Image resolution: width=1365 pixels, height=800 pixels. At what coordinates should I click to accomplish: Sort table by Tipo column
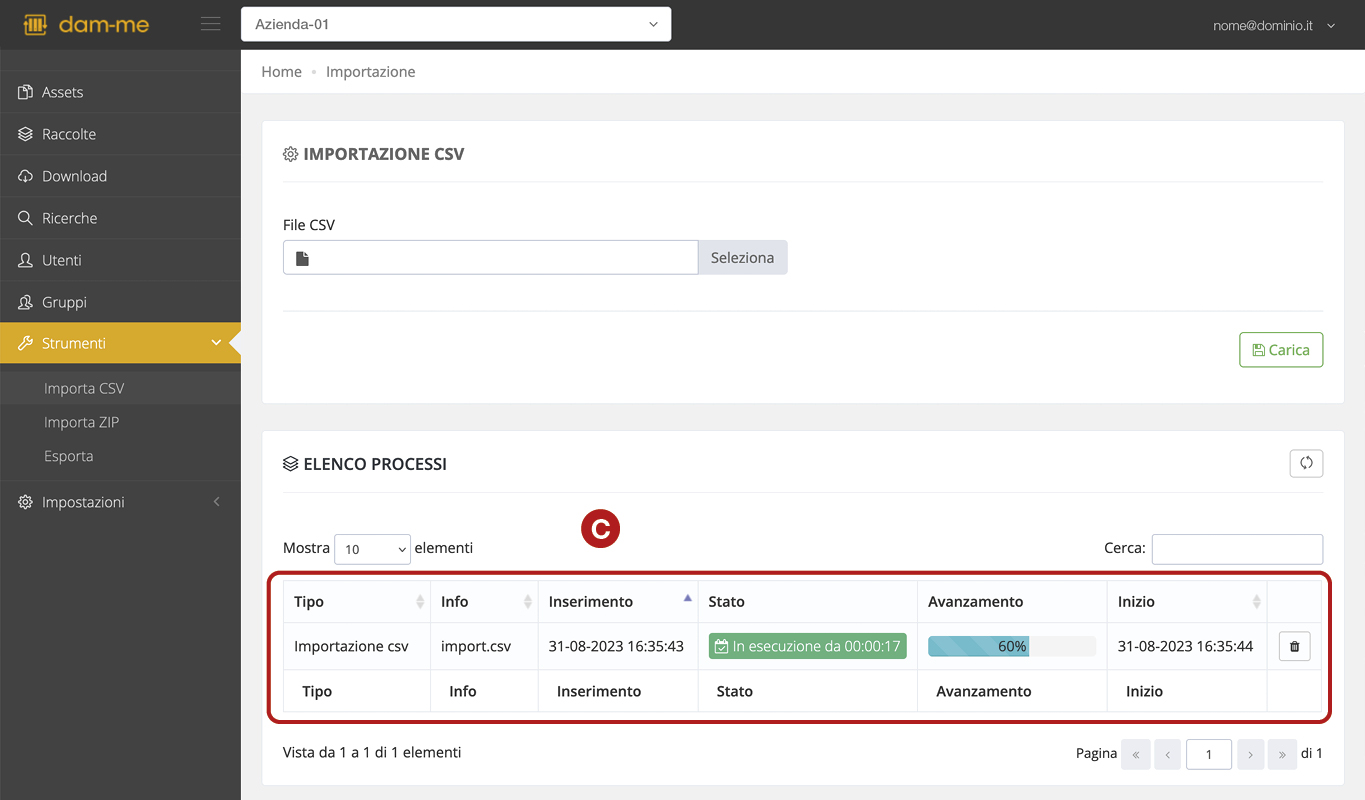point(357,602)
